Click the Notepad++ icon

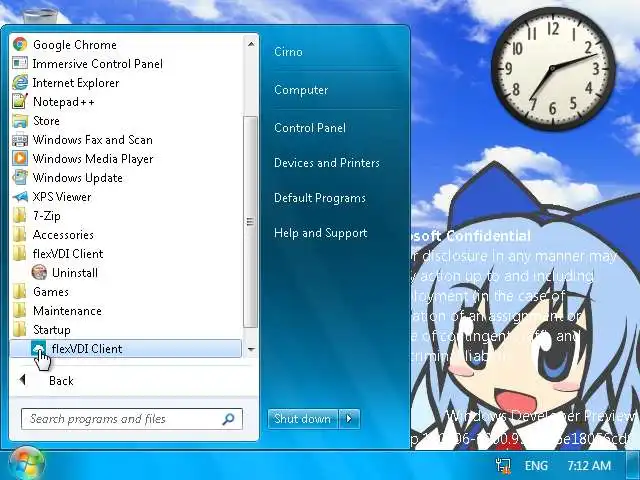(x=20, y=102)
